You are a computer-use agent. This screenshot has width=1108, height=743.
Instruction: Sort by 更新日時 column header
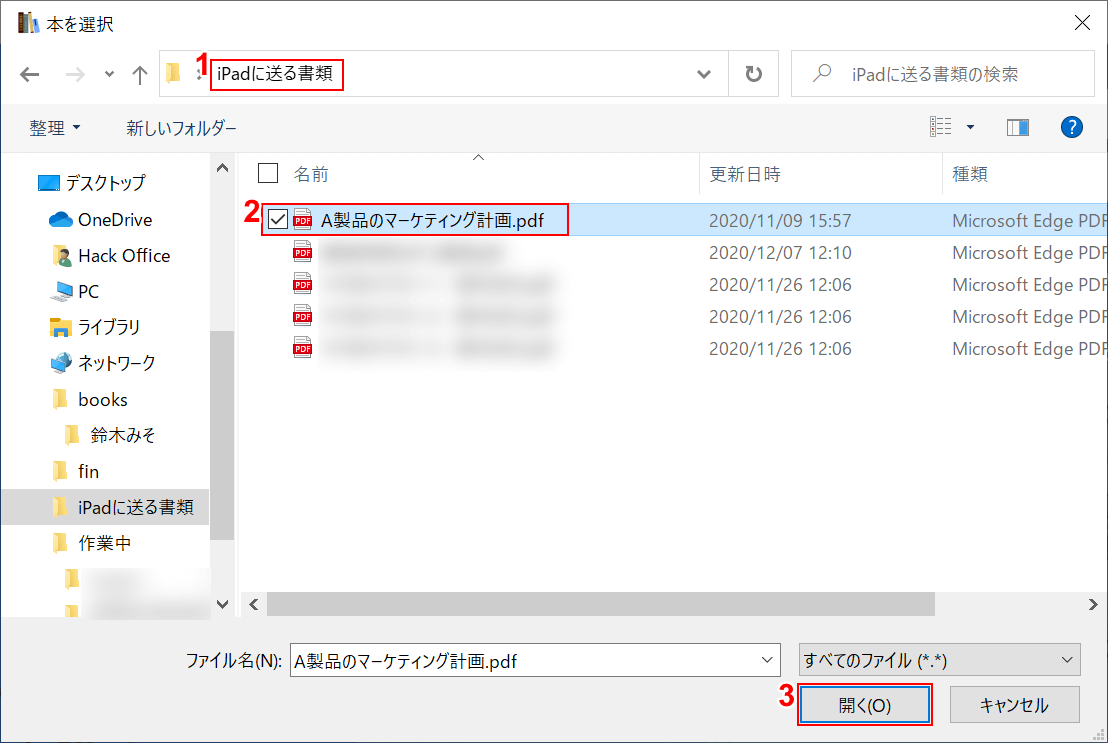[745, 174]
